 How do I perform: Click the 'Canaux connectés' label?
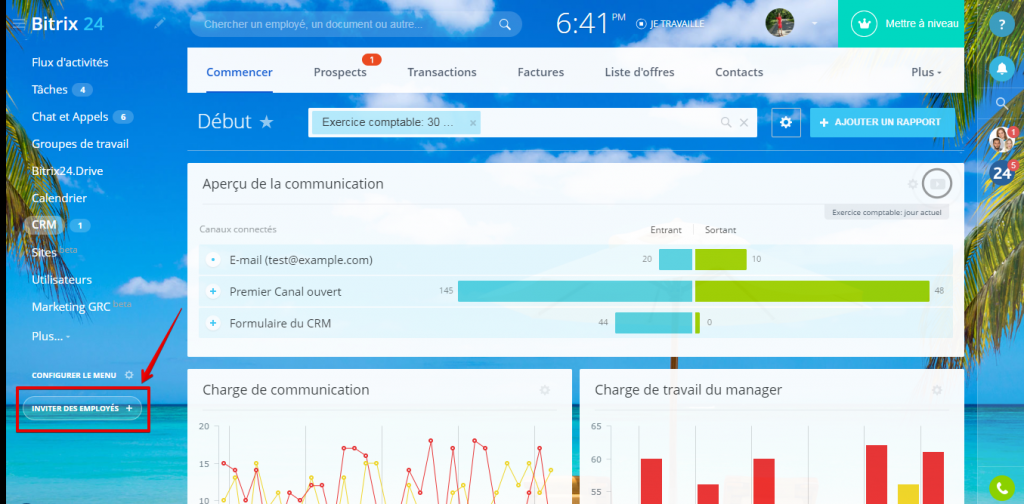[x=238, y=229]
